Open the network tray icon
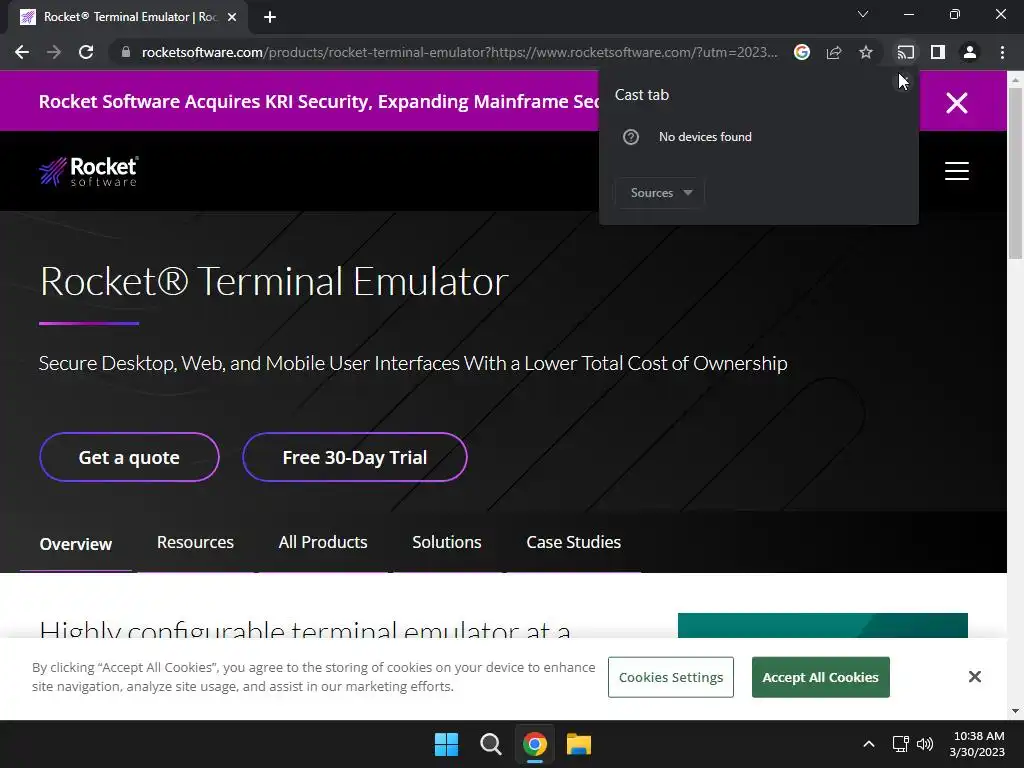Image resolution: width=1024 pixels, height=768 pixels. pyautogui.click(x=901, y=744)
